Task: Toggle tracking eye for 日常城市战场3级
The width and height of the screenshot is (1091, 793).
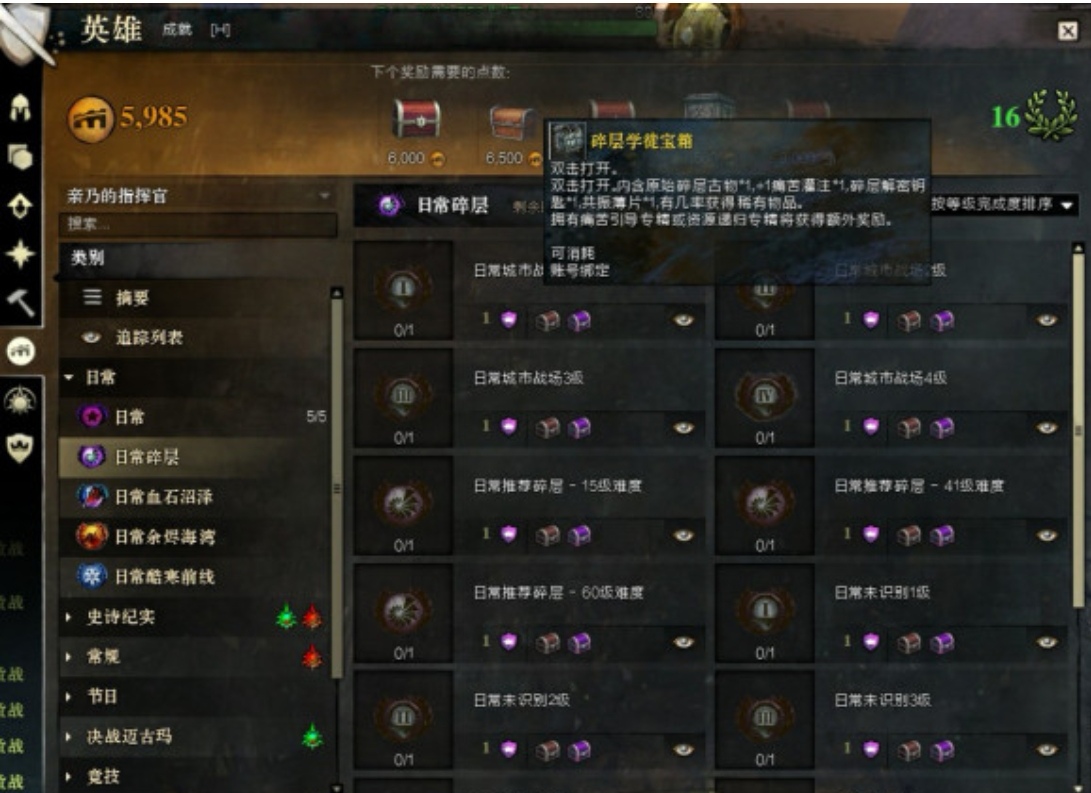Action: [x=683, y=427]
